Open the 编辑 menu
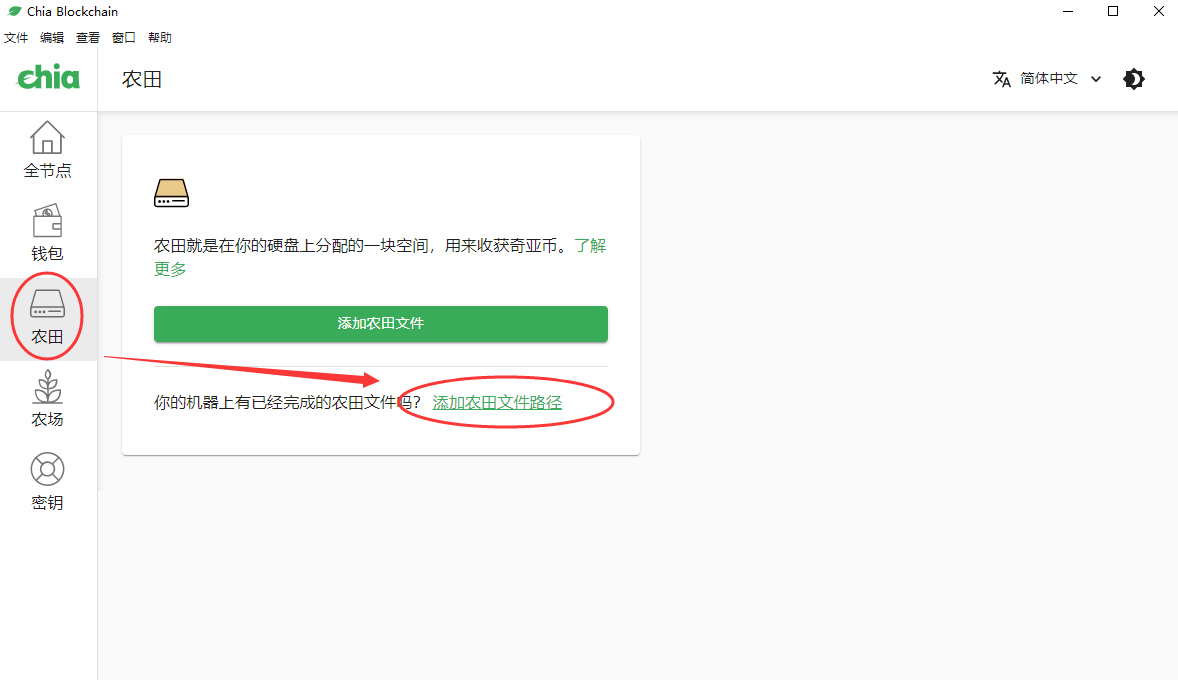The width and height of the screenshot is (1178, 680). [x=52, y=38]
